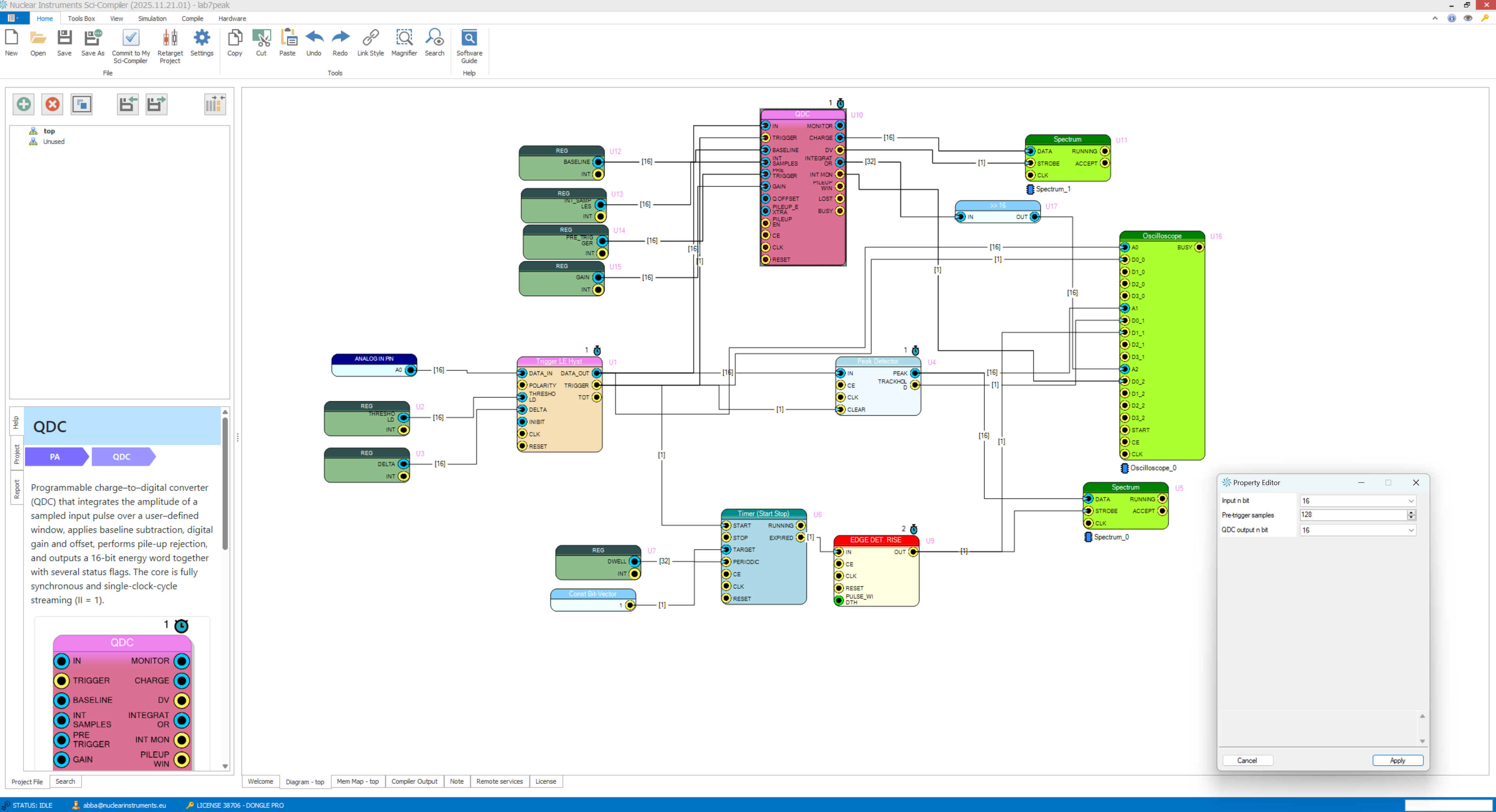
Task: Activate the Magnifier tool
Action: click(404, 43)
